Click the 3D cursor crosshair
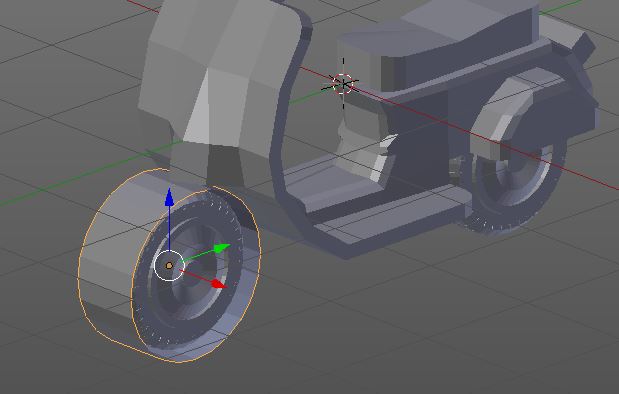Screen dimensions: 619x394 343,84
